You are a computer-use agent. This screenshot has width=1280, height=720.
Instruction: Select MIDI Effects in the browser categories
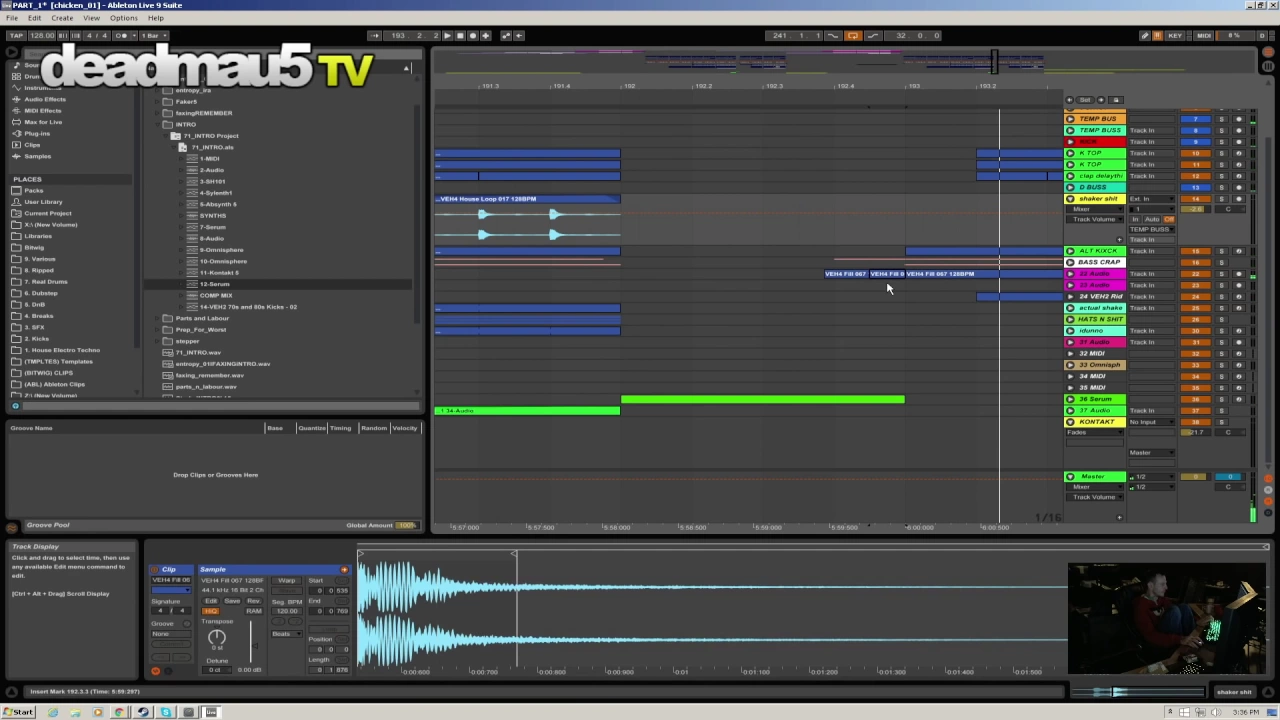pos(42,110)
